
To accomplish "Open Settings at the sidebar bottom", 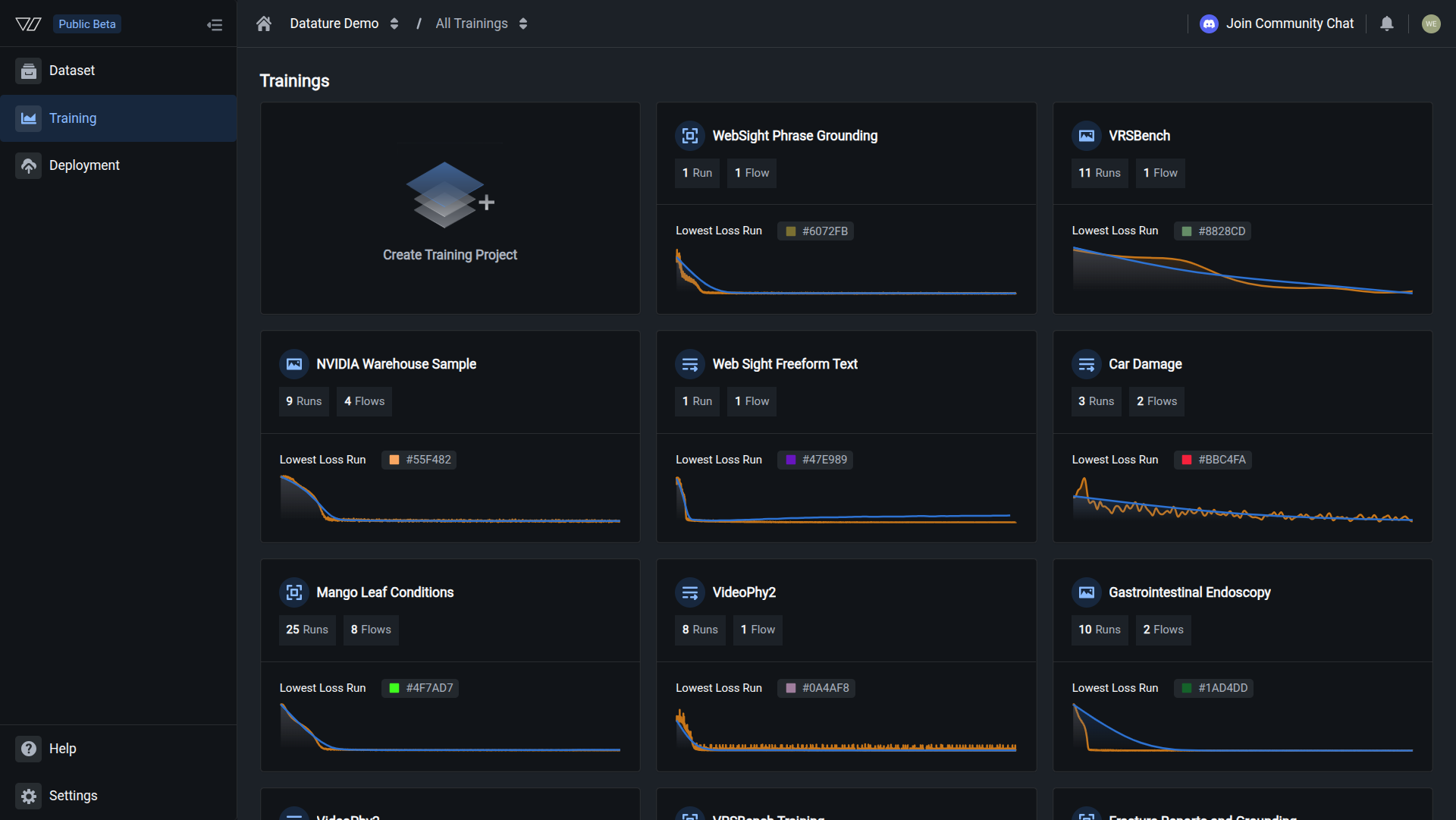I will (73, 796).
